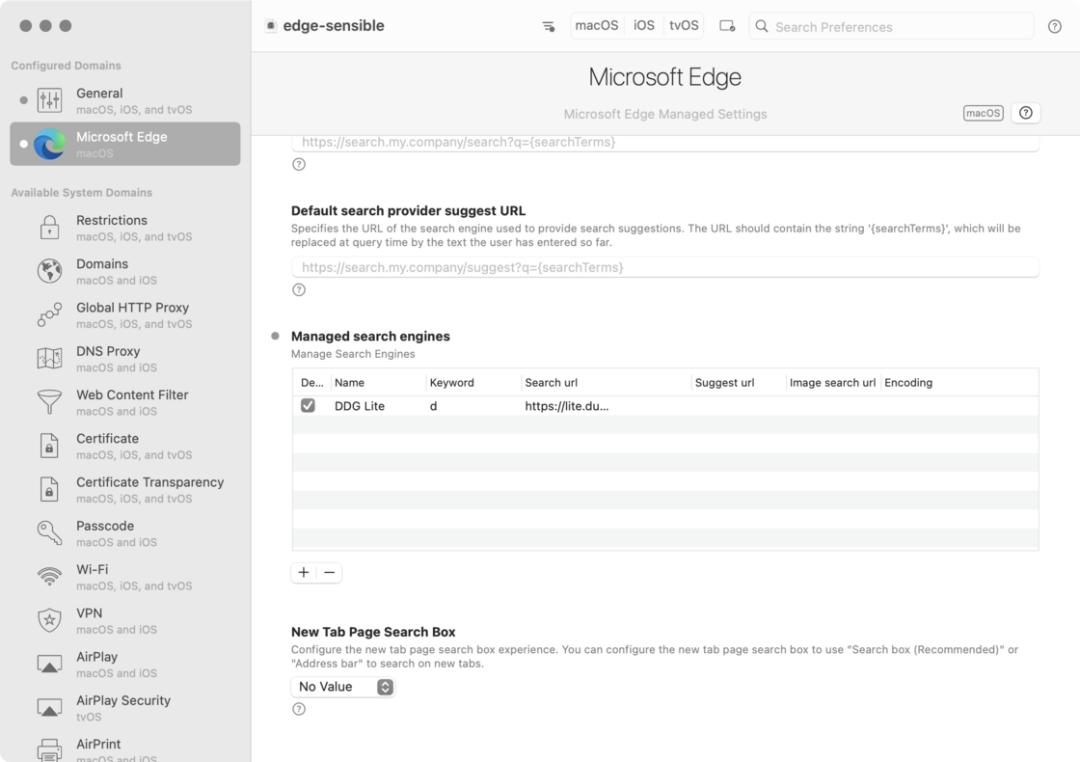Click the Microsoft Edge Managed Settings subtitle
The image size is (1080, 762).
click(665, 114)
